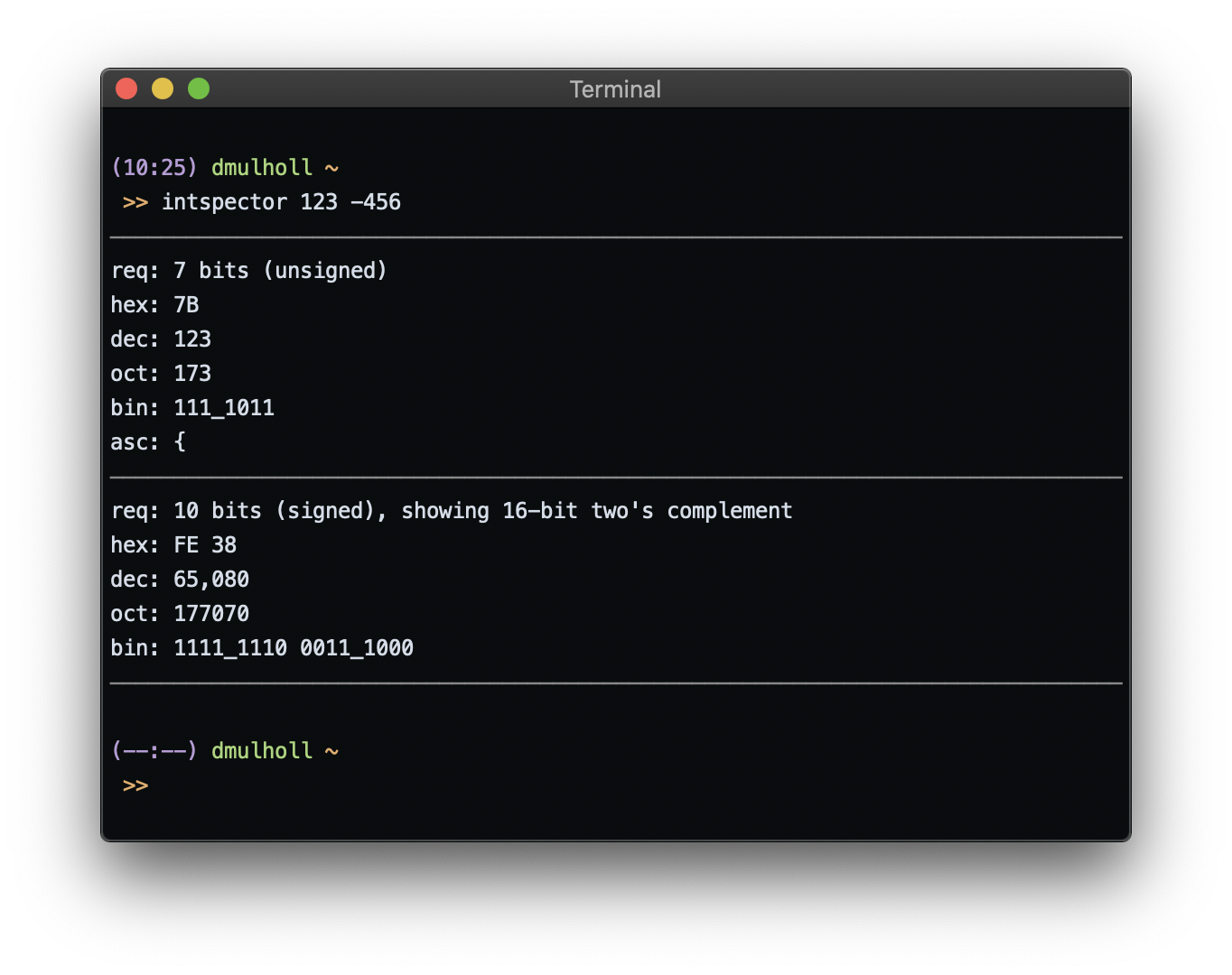Maximize Terminal using the green button
Screen dimensions: 1232x975
[x=199, y=88]
